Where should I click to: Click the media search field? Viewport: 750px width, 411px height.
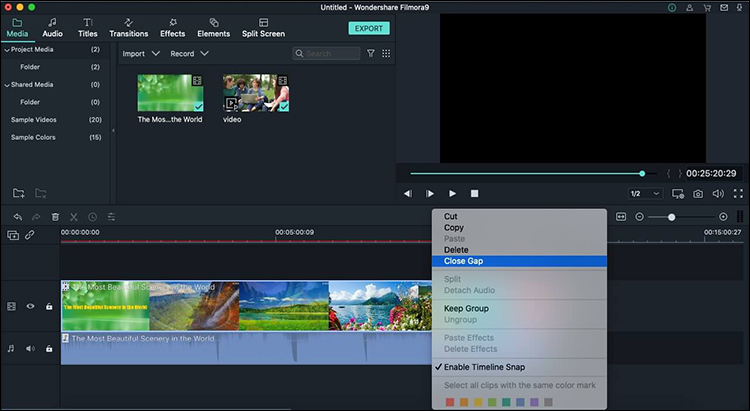(326, 54)
